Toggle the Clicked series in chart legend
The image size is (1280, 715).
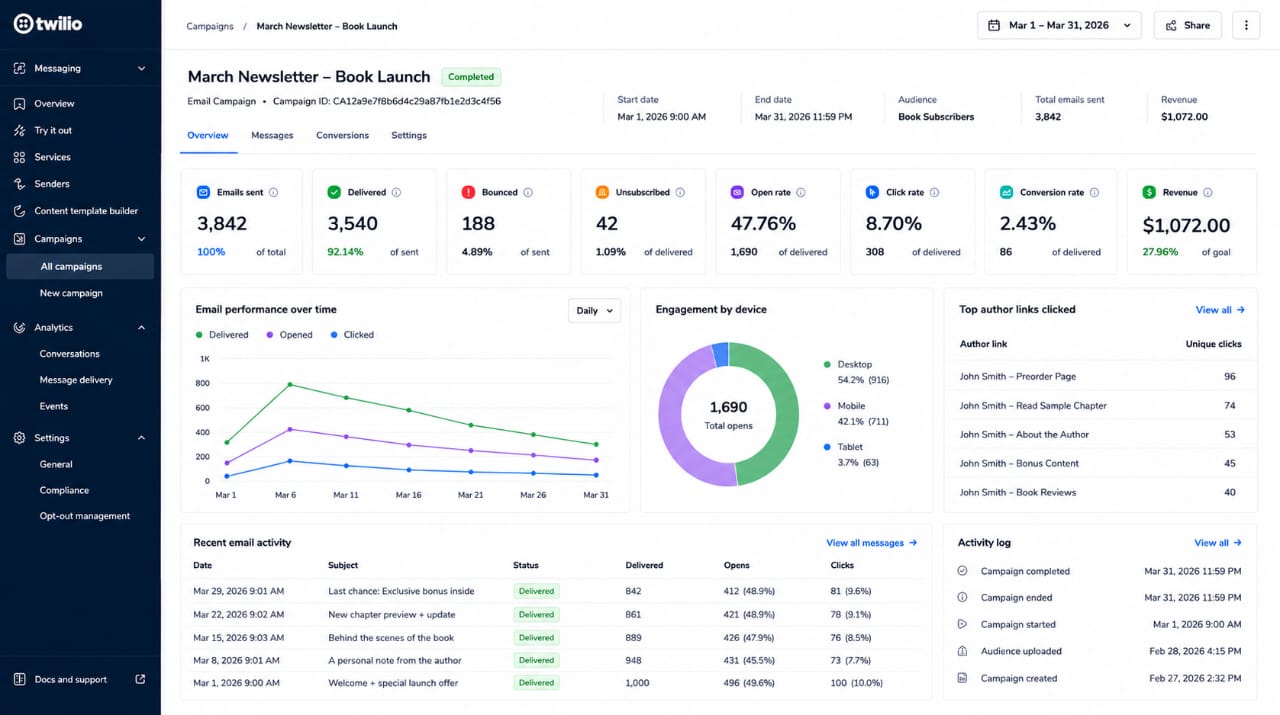[x=352, y=335]
